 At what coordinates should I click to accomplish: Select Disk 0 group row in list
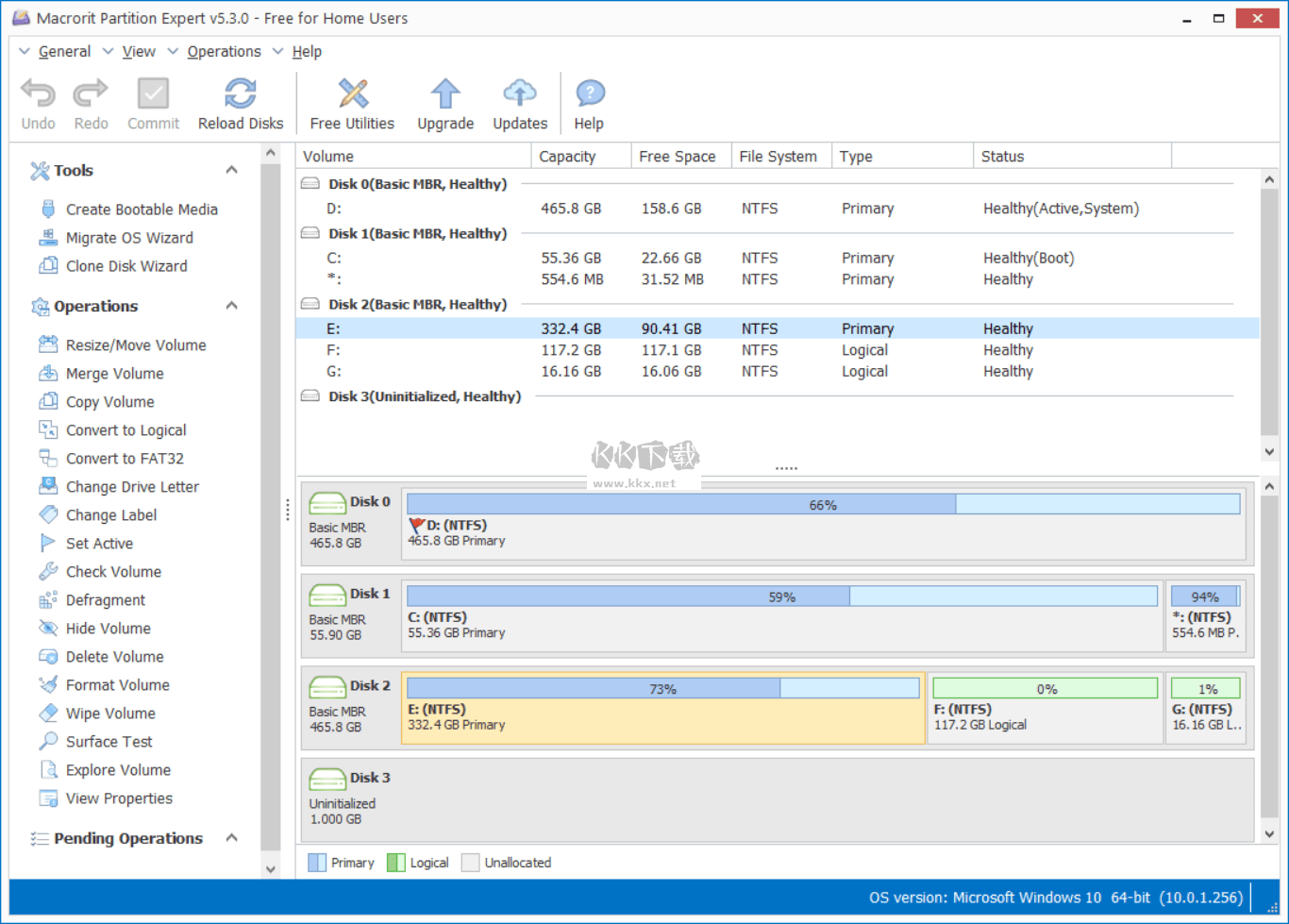pyautogui.click(x=766, y=184)
